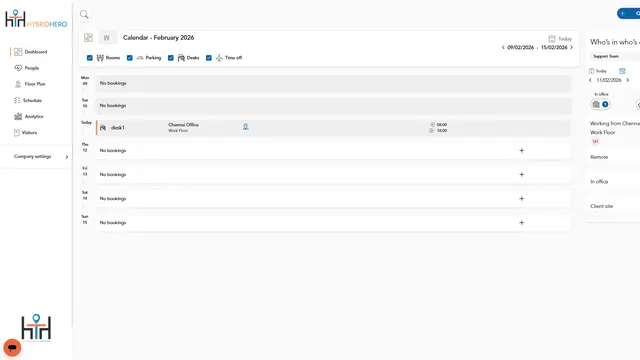
Task: Open the Visitors page
Action: (x=25, y=133)
